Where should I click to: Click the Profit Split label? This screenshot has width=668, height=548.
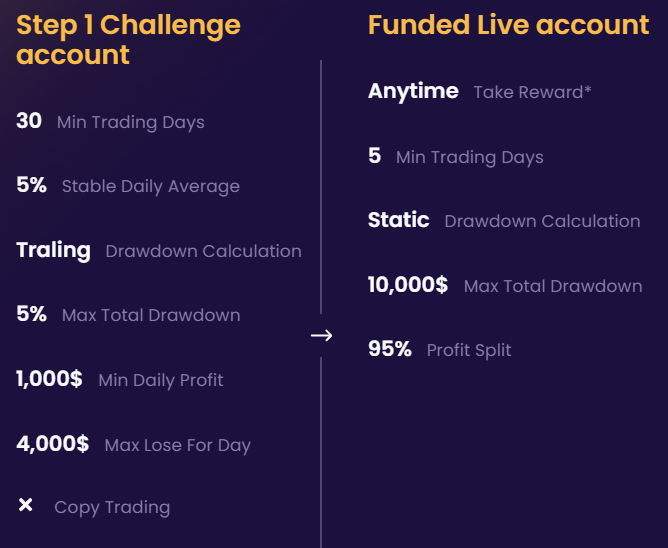coord(469,350)
